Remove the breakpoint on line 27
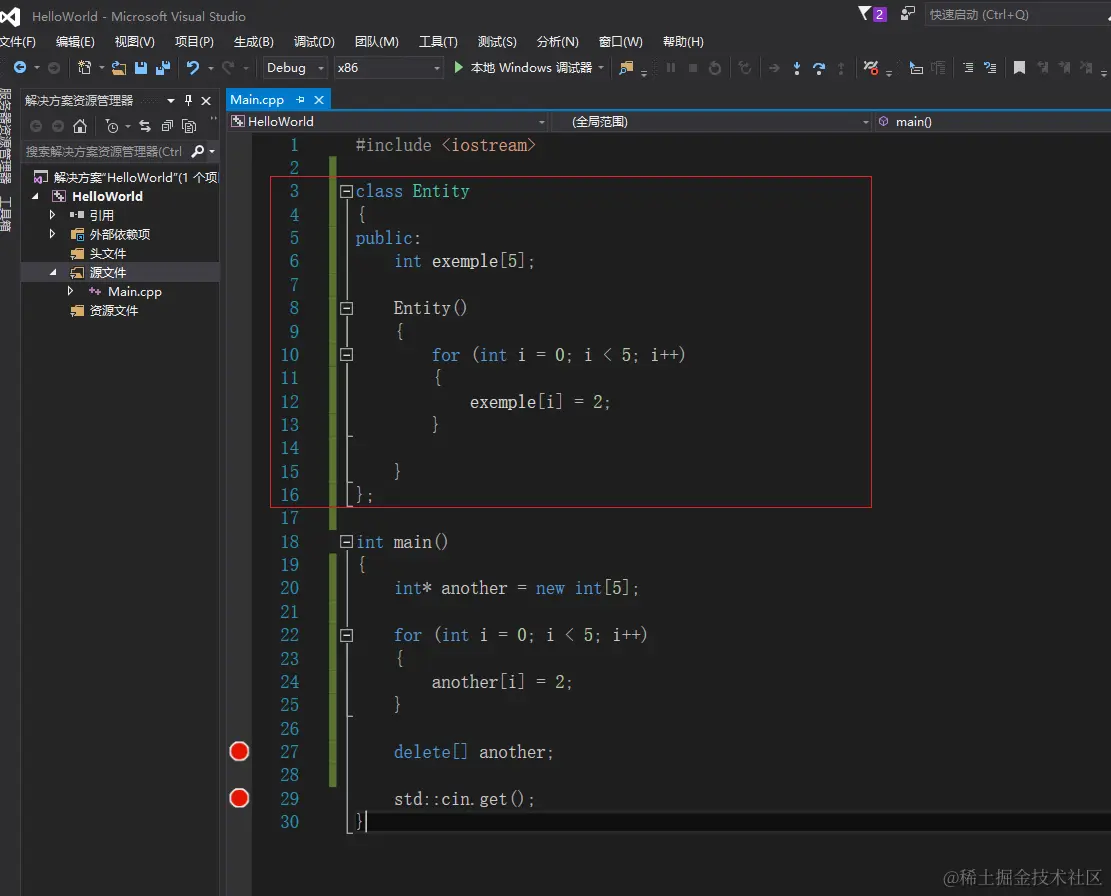This screenshot has height=896, width=1111. [239, 752]
